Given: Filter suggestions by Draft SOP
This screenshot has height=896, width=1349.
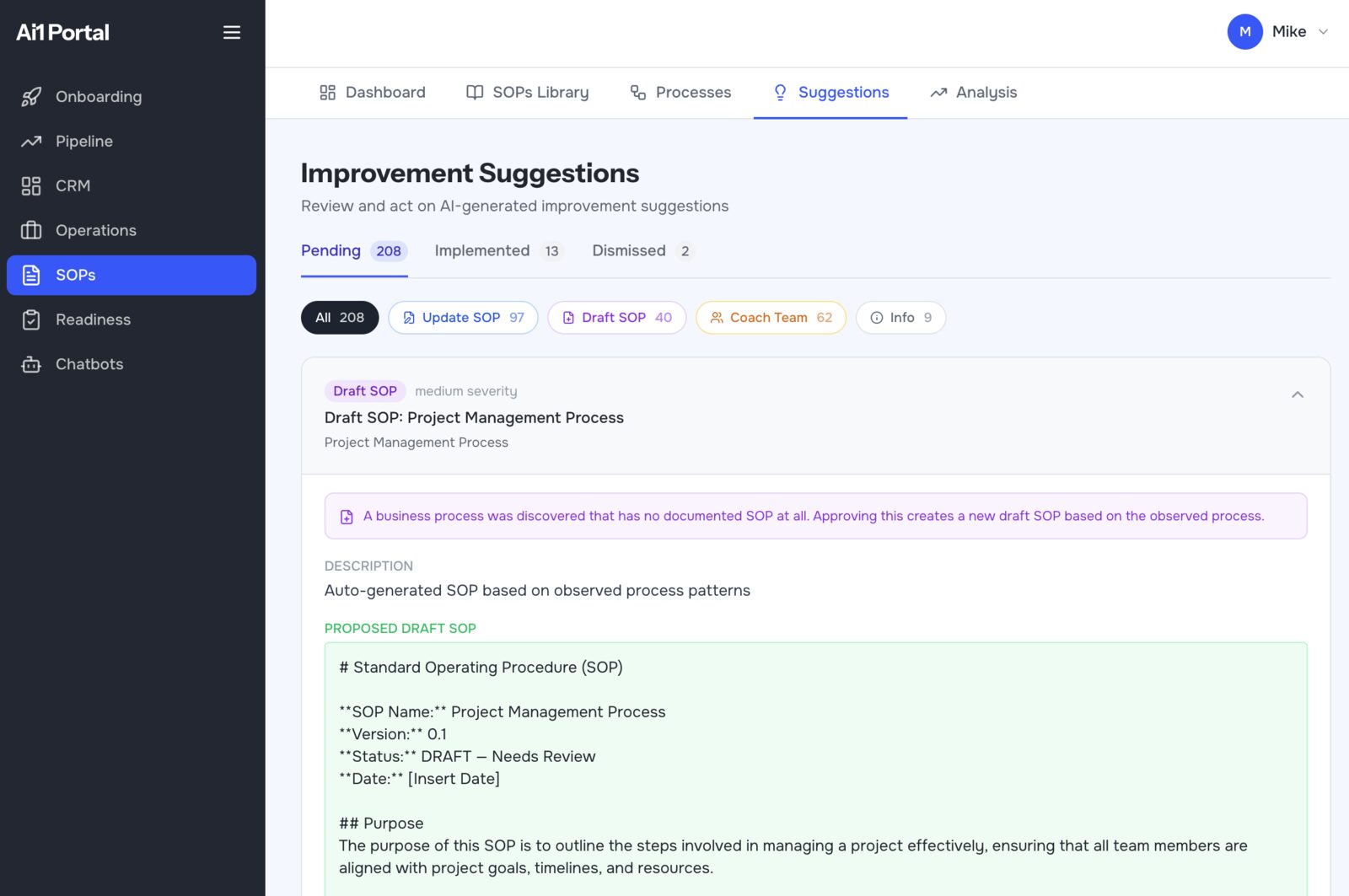Looking at the screenshot, I should (x=616, y=318).
